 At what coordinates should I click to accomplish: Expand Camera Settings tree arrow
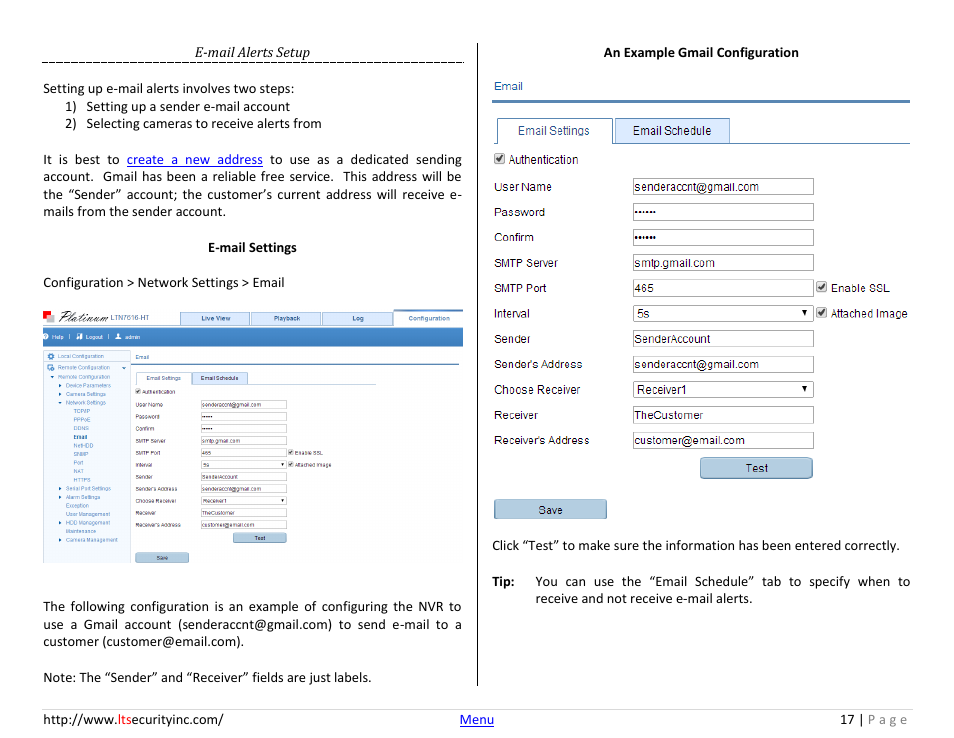click(x=60, y=394)
